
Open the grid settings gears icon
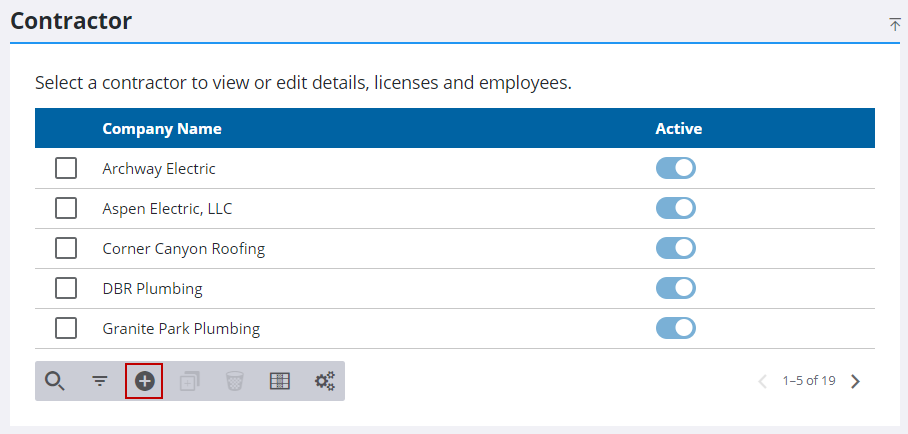[325, 381]
